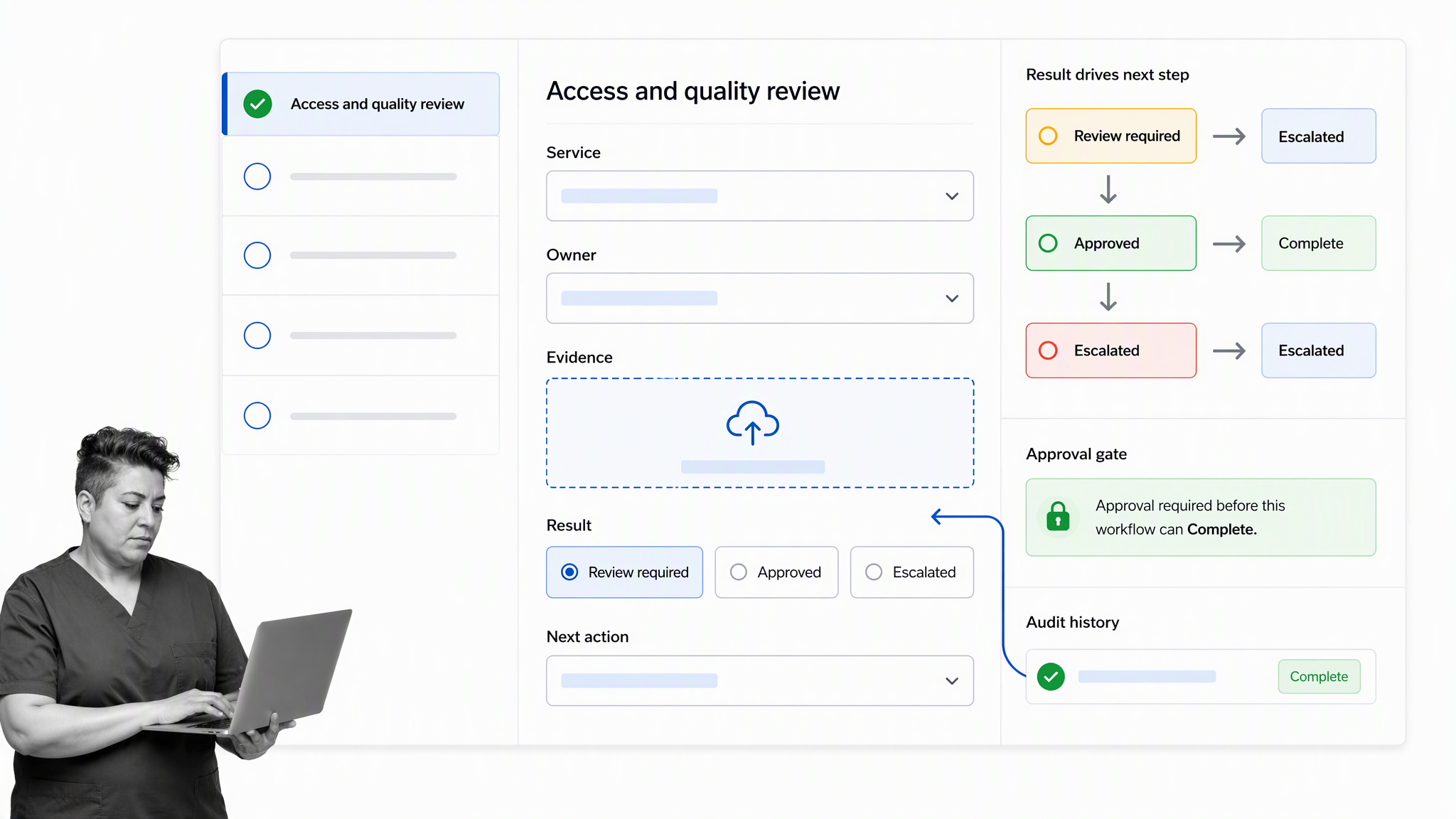Click the red circle in the Escalated card
The width and height of the screenshot is (1456, 819).
[1048, 350]
